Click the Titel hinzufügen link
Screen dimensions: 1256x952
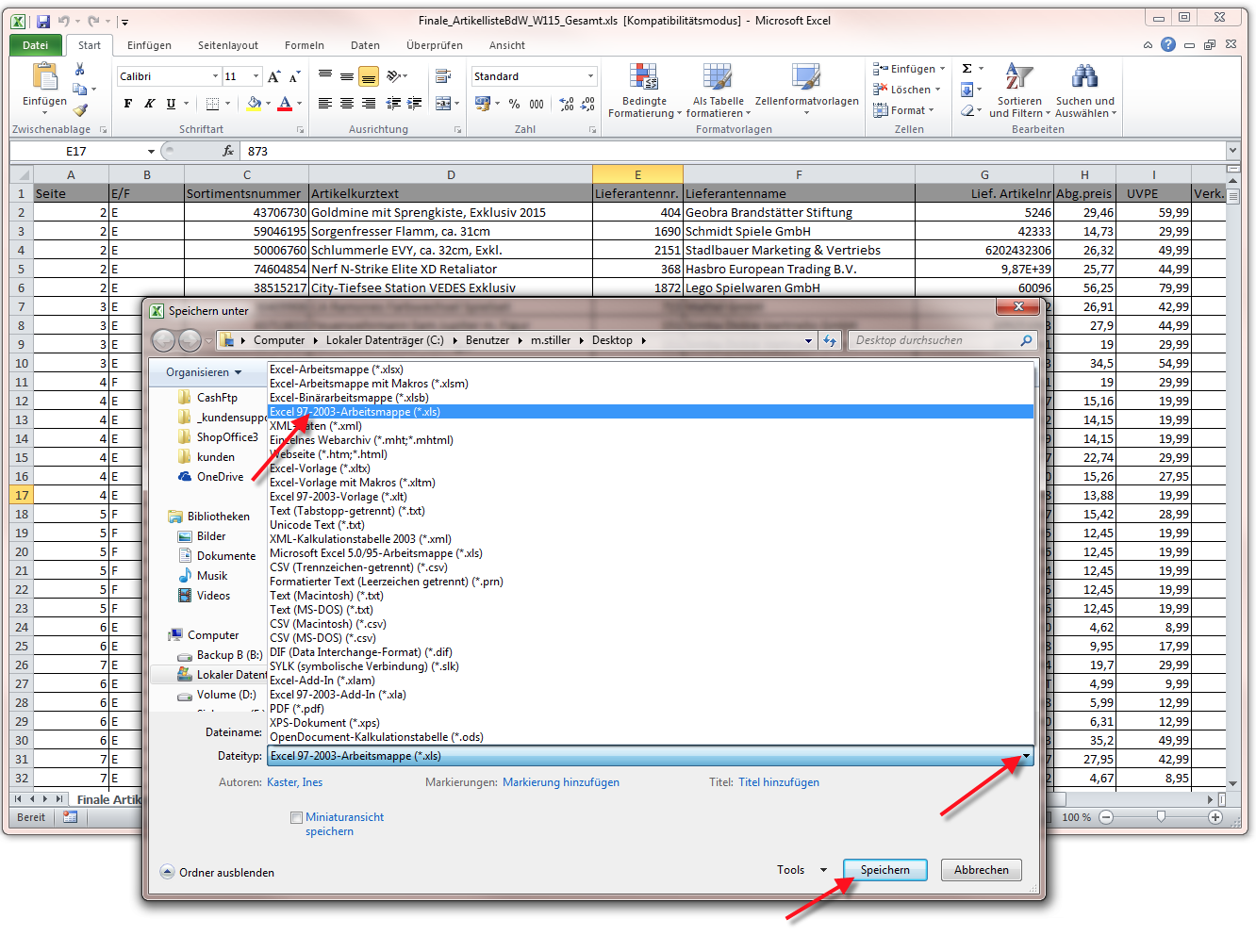click(x=779, y=782)
